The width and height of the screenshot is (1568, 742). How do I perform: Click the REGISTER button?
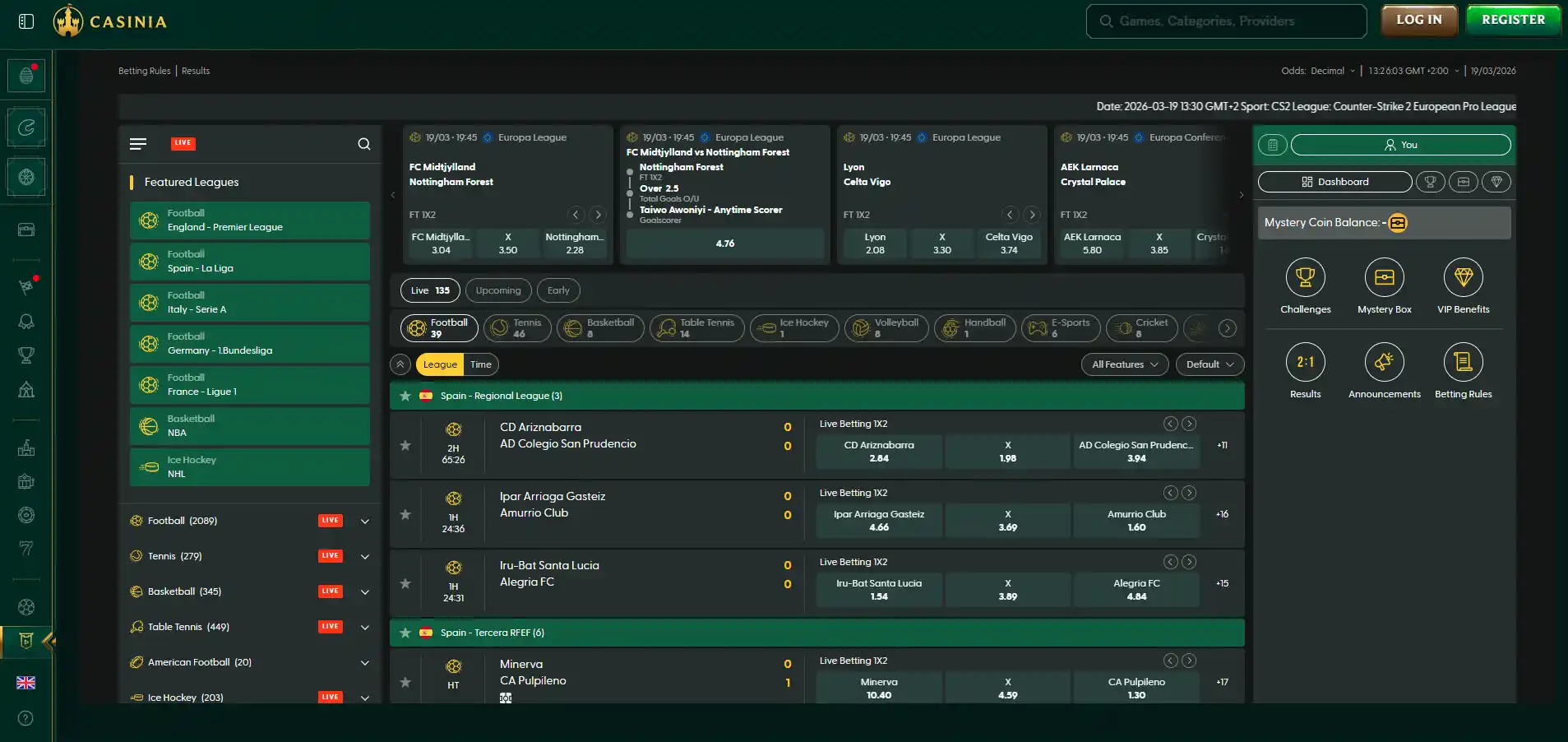(x=1513, y=20)
